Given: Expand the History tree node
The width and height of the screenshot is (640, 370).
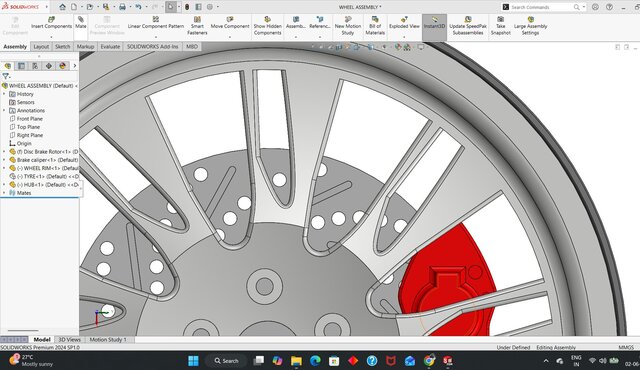Looking at the screenshot, I should click(x=4, y=94).
